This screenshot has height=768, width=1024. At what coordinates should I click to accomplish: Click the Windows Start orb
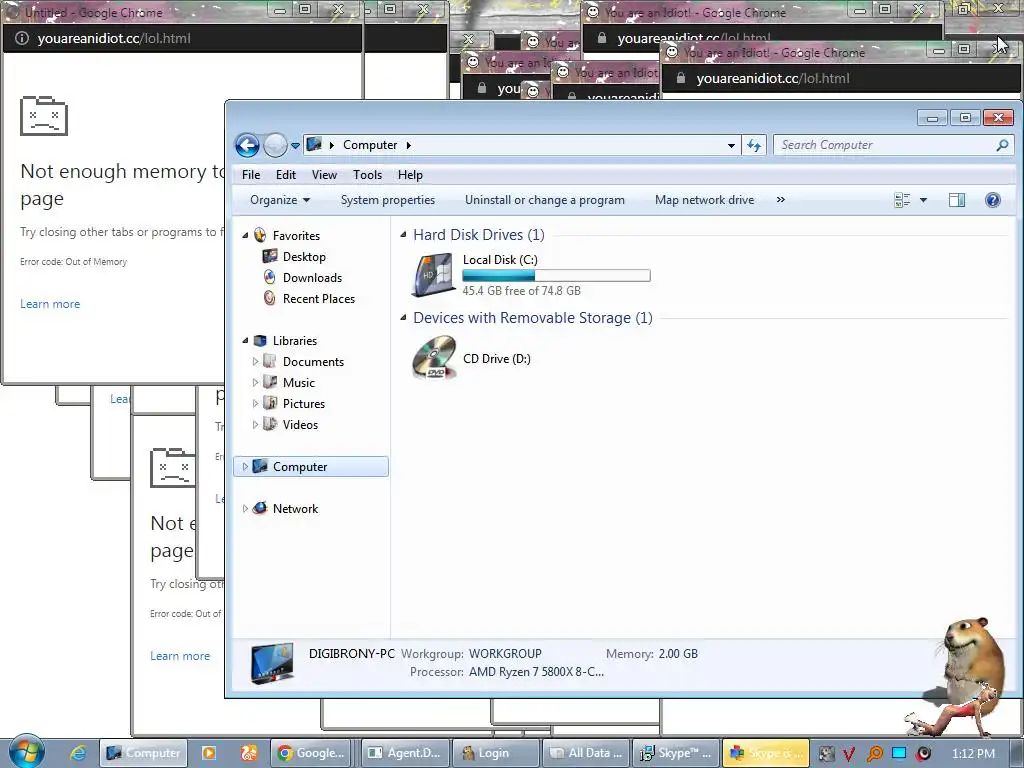coord(26,752)
